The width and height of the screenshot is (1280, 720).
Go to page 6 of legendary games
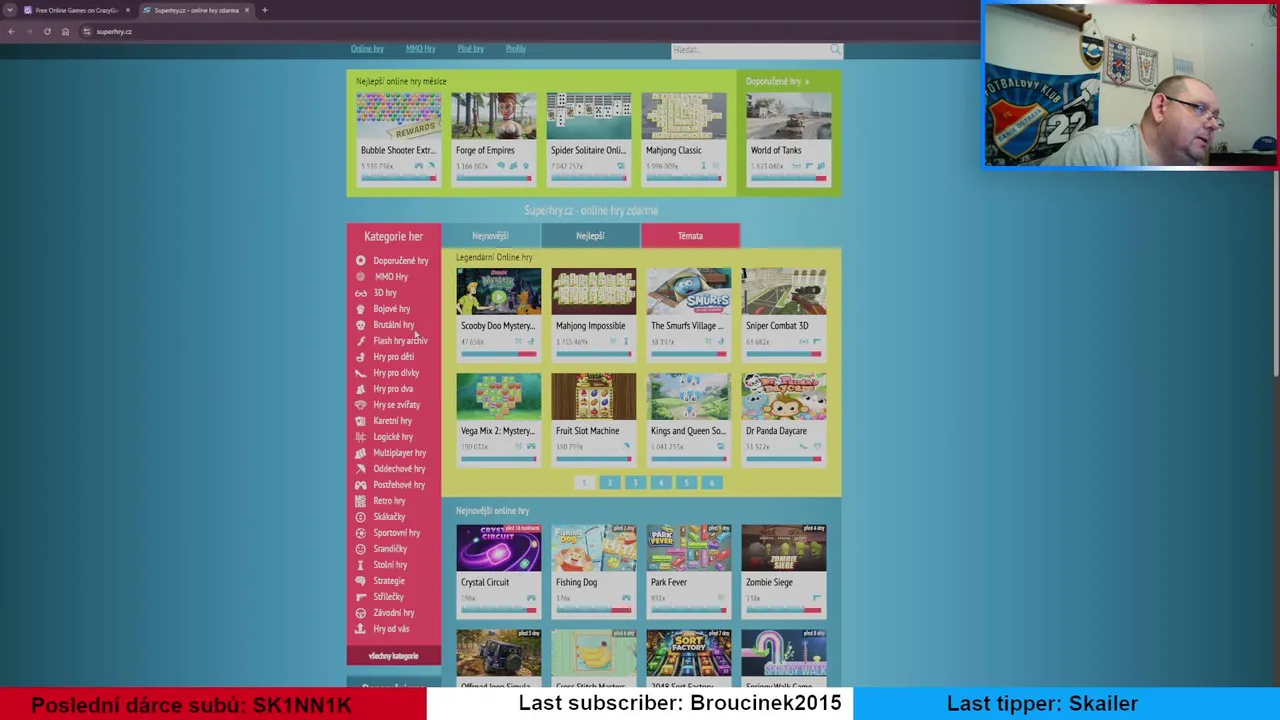pos(711,483)
